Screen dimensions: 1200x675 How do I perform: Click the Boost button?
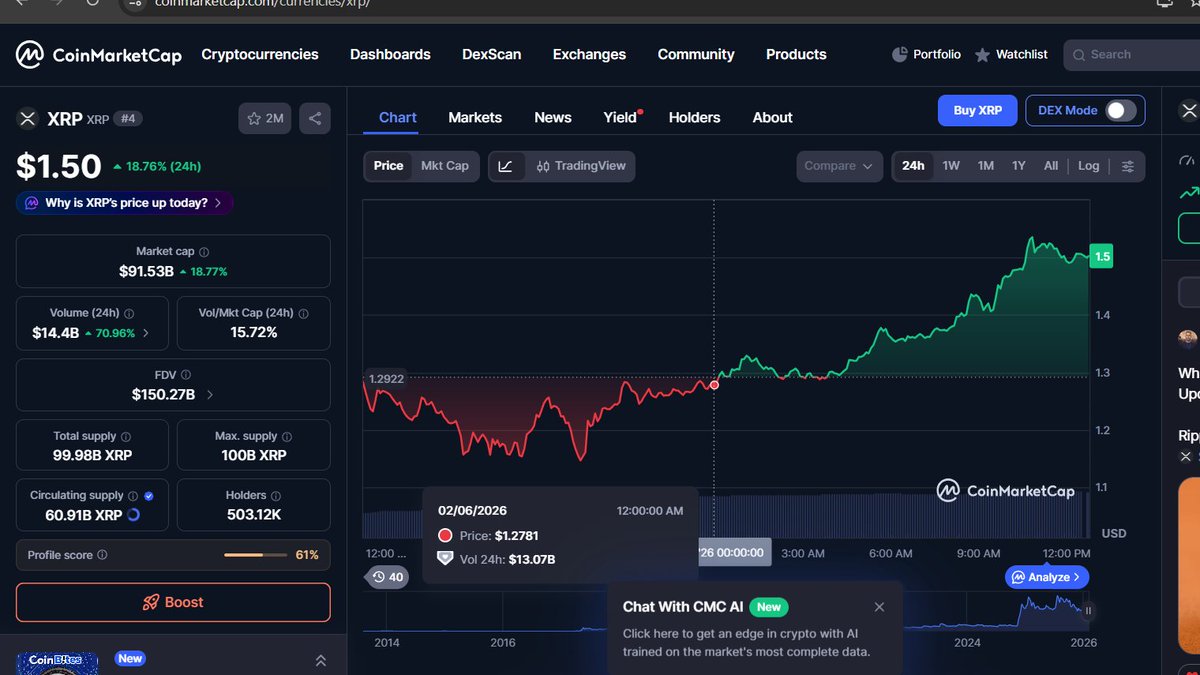(x=173, y=602)
